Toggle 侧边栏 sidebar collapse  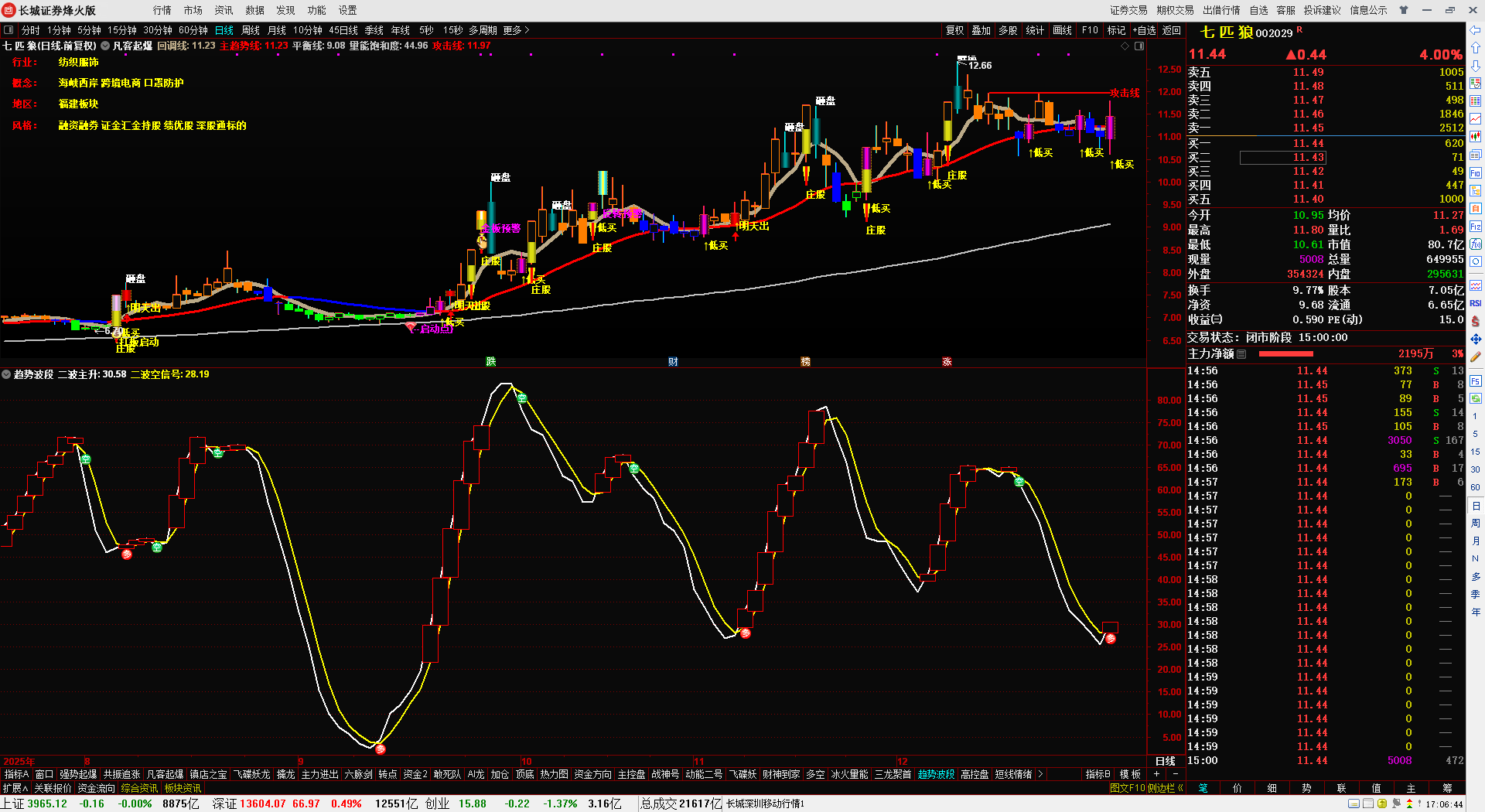pos(1165,788)
